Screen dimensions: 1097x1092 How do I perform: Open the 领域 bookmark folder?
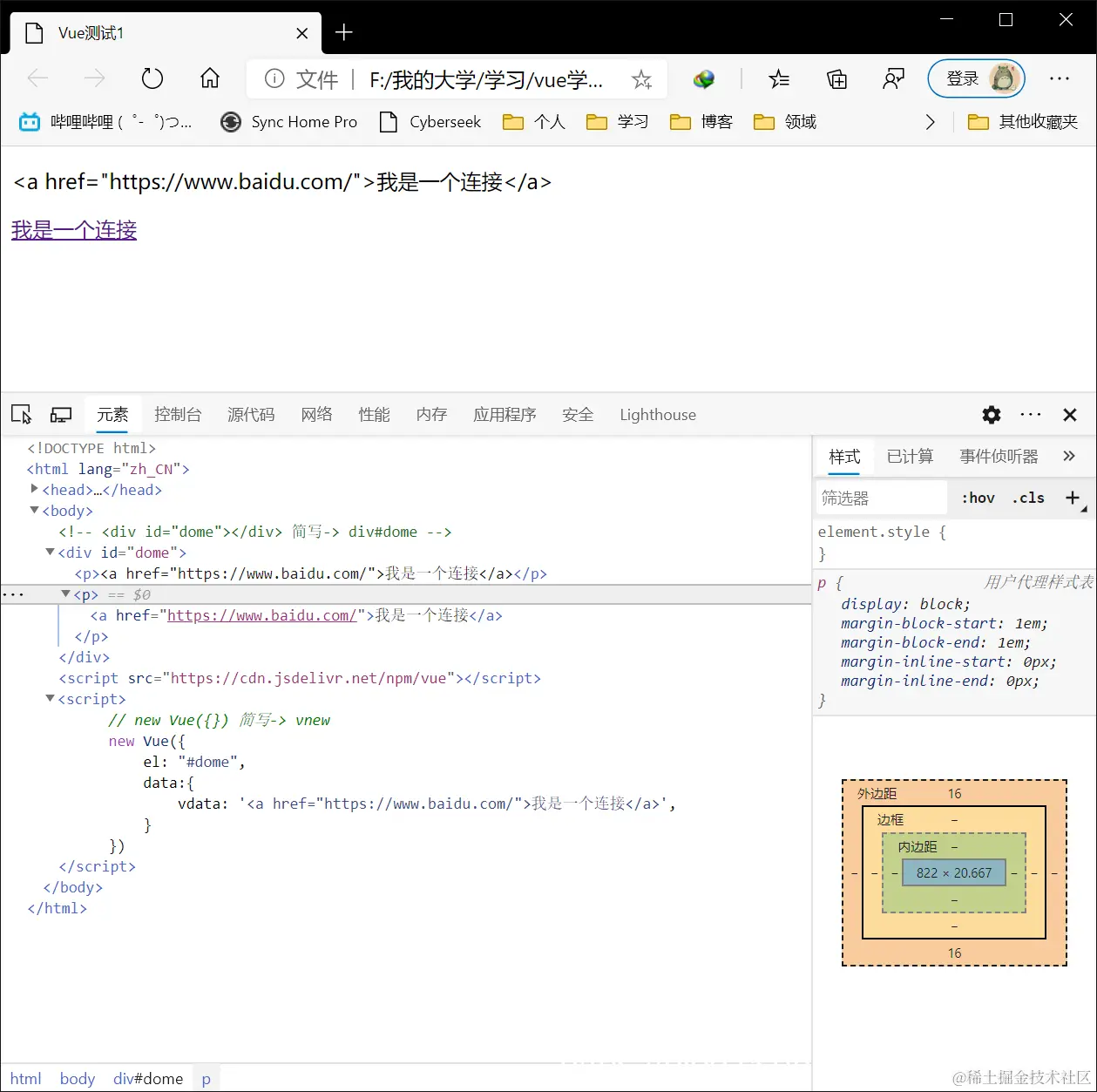(x=785, y=122)
